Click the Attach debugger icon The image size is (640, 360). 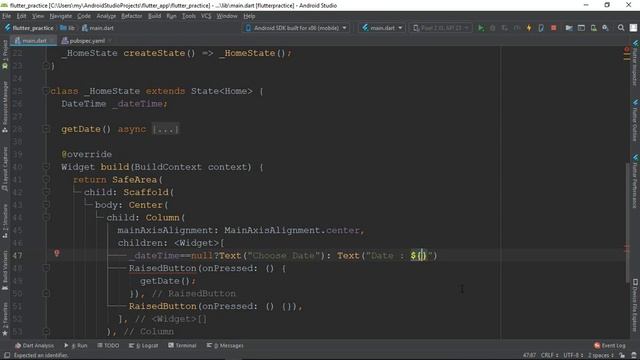(x=541, y=28)
